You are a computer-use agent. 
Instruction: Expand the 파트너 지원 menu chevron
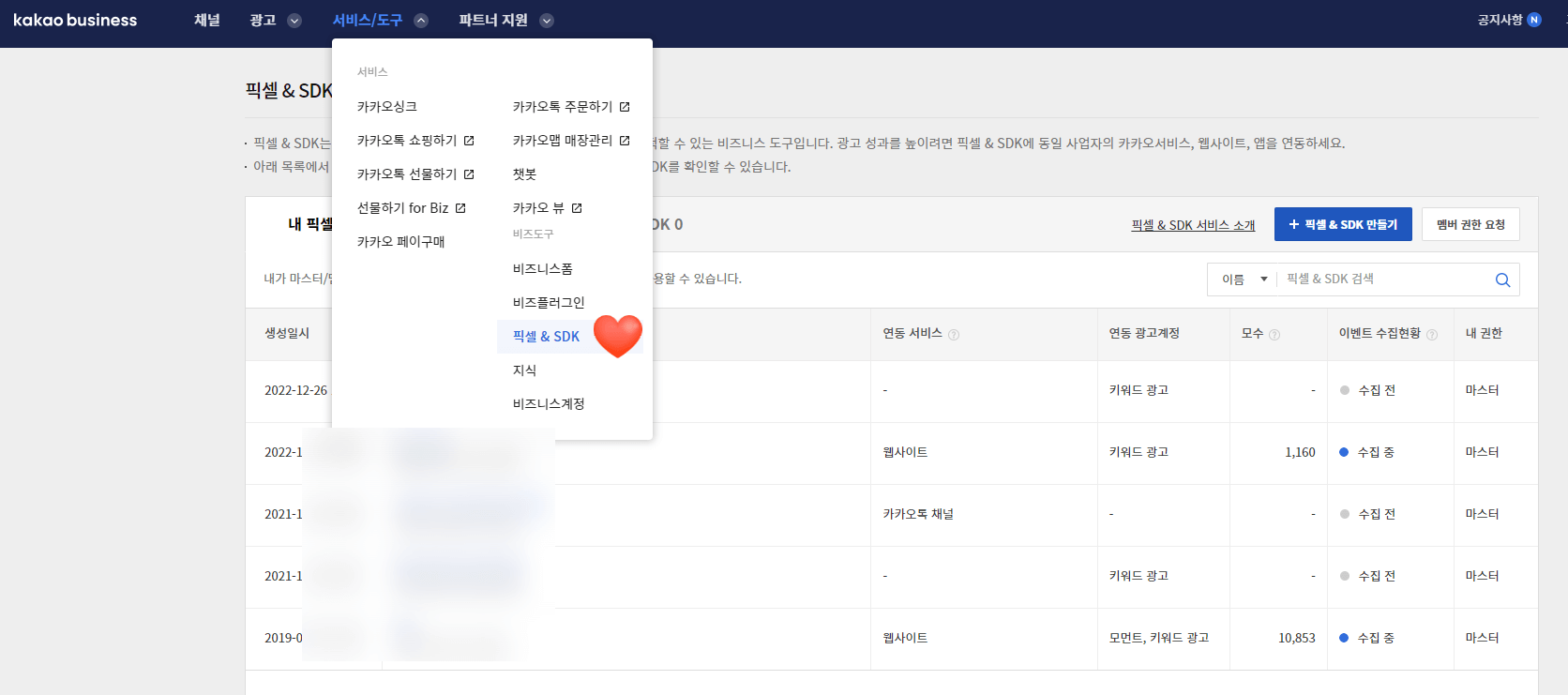pos(547,21)
